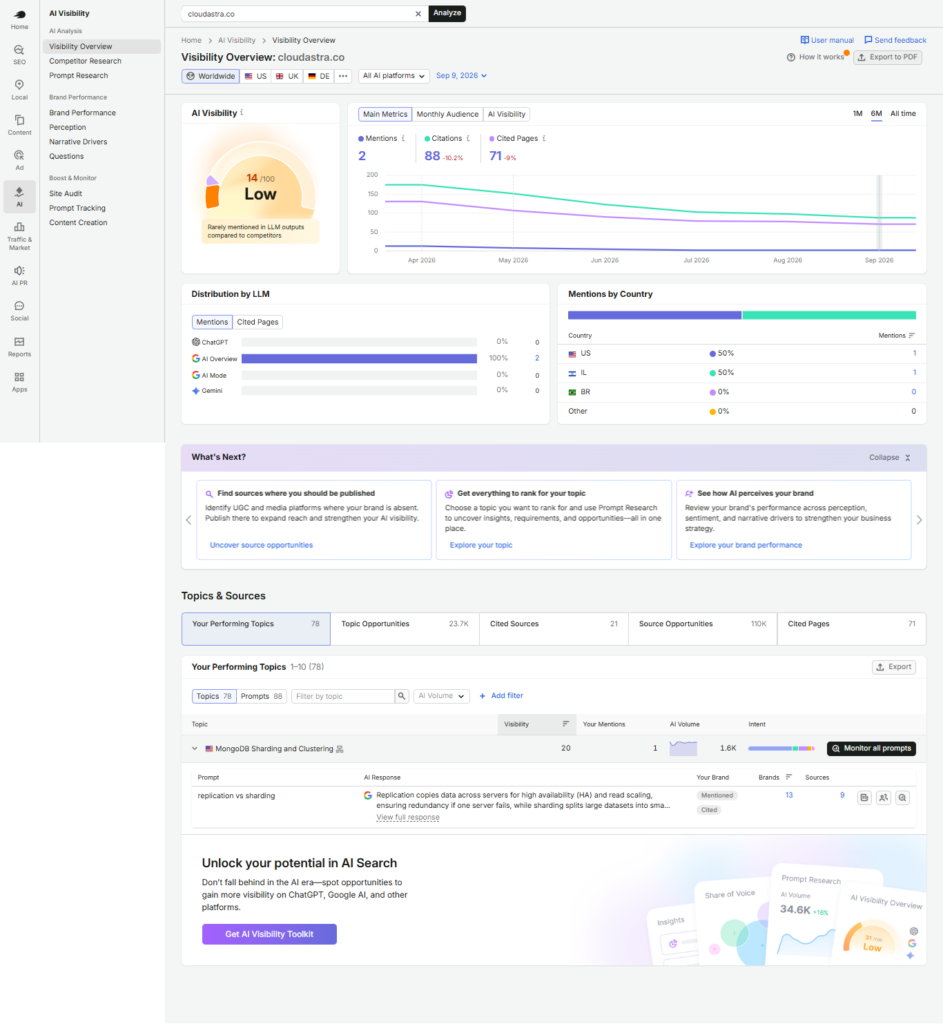Click Uncover source opportunities link
This screenshot has width=943, height=1024.
261,545
